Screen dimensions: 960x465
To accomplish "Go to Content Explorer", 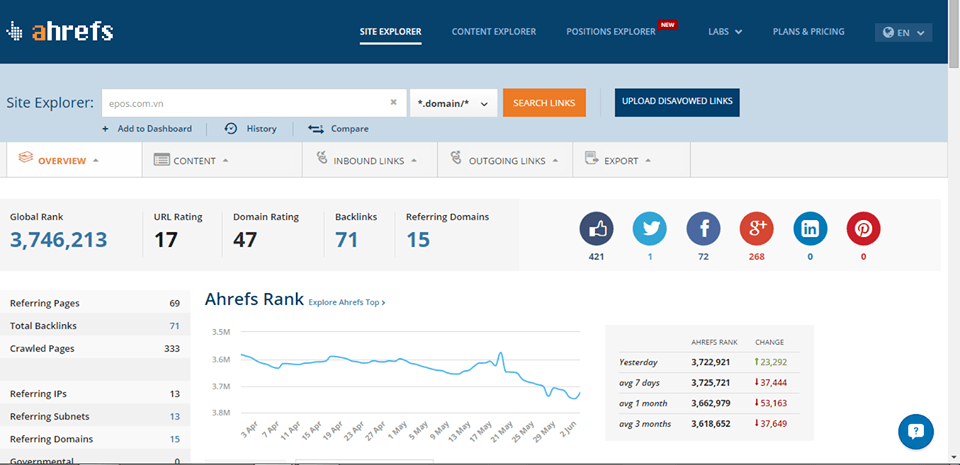I will pos(493,32).
